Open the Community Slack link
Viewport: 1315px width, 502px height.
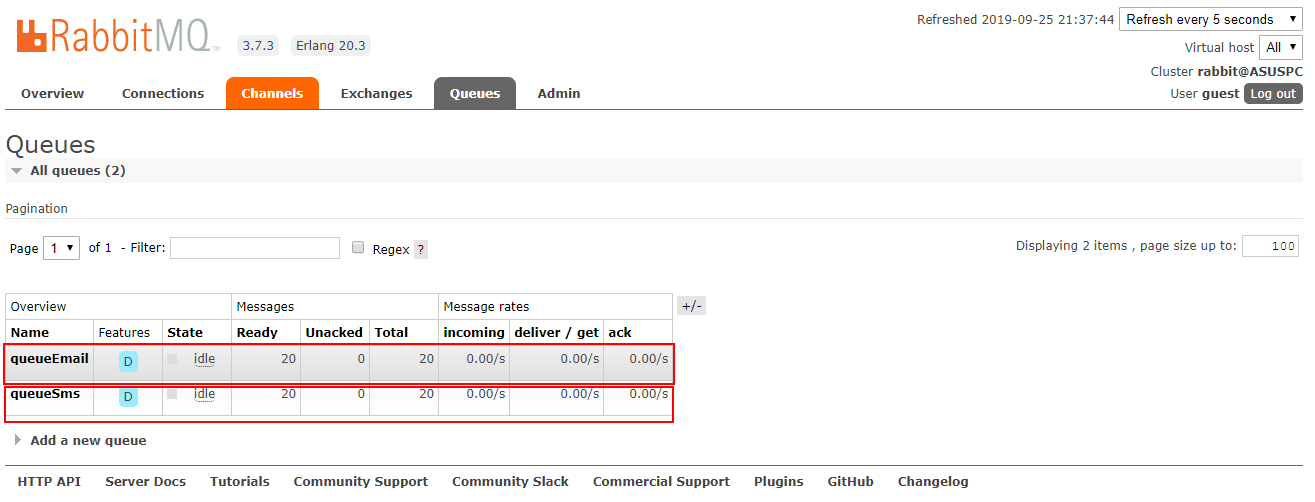510,482
